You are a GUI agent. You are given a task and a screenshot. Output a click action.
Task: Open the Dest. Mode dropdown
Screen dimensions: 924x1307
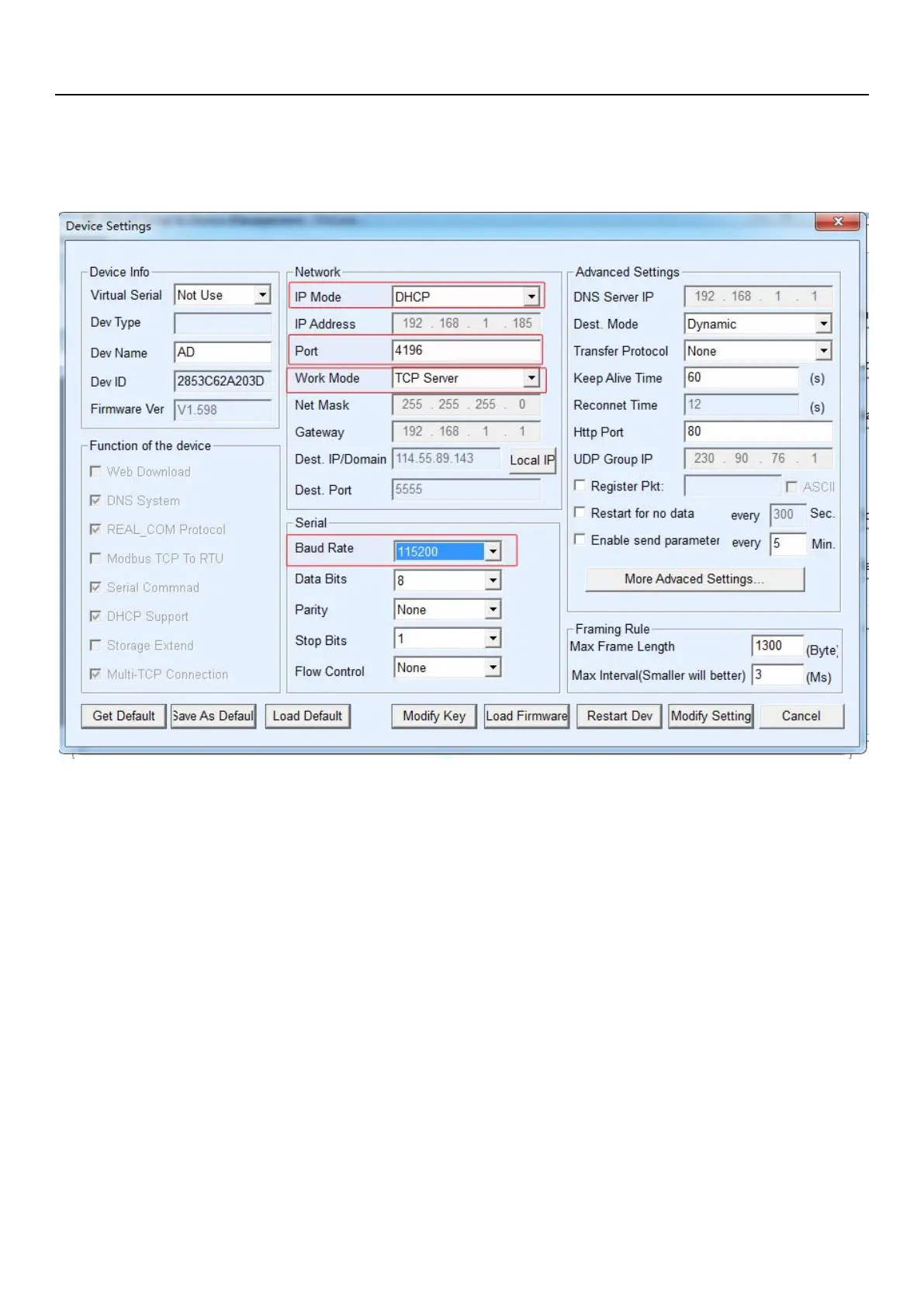(x=824, y=324)
